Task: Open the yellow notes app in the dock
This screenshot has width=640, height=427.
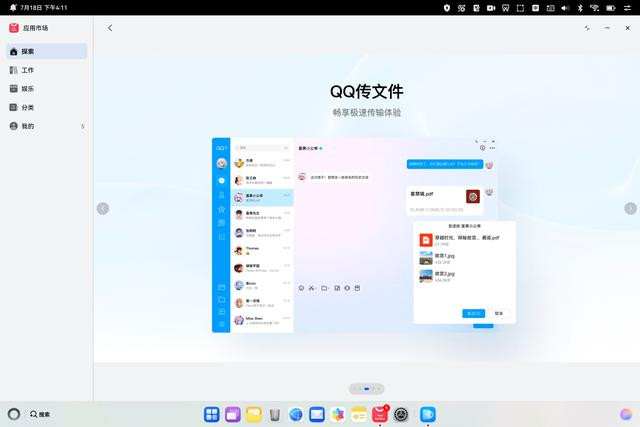Action: click(x=359, y=414)
